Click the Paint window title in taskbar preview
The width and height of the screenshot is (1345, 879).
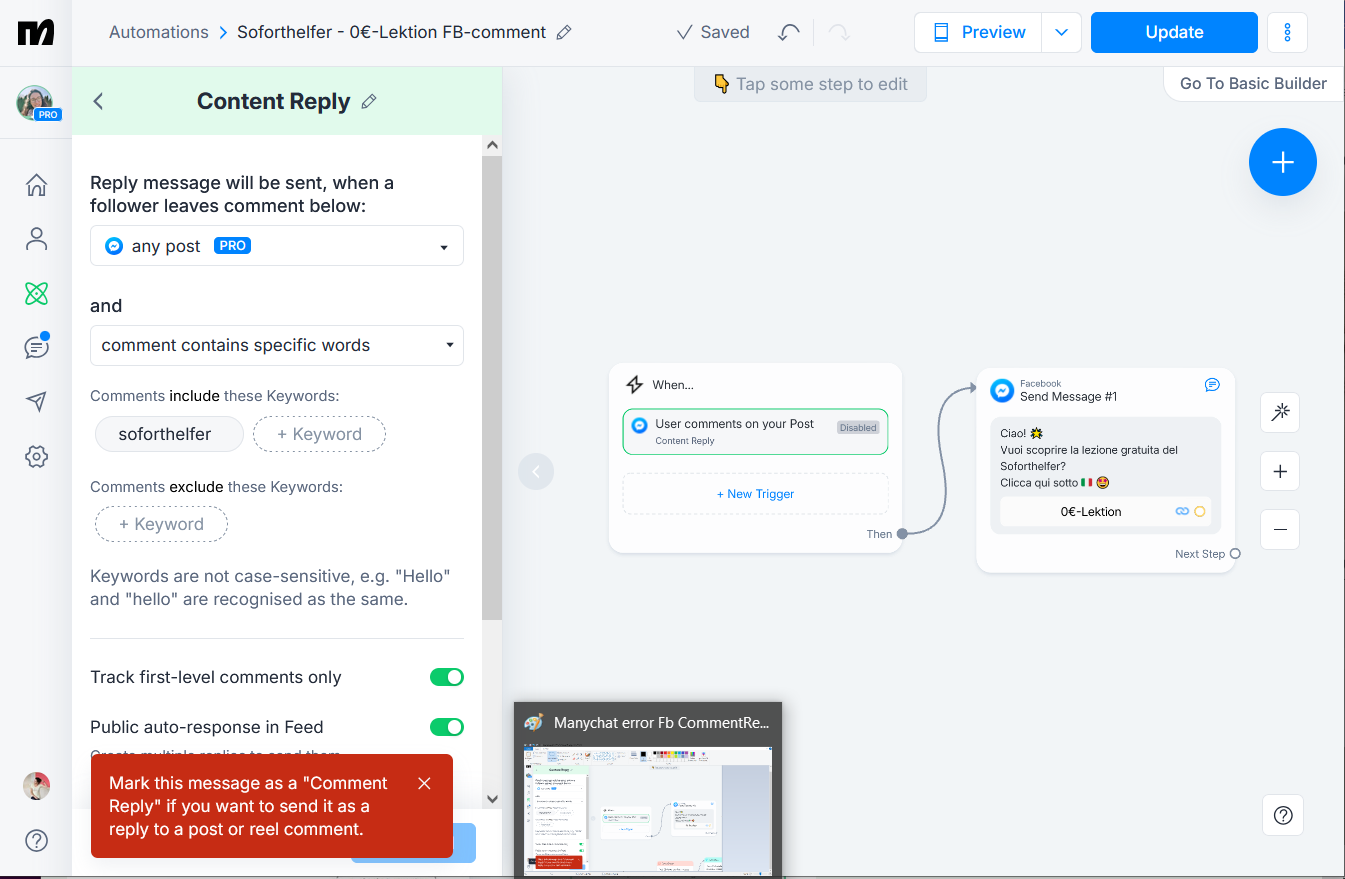coord(661,722)
